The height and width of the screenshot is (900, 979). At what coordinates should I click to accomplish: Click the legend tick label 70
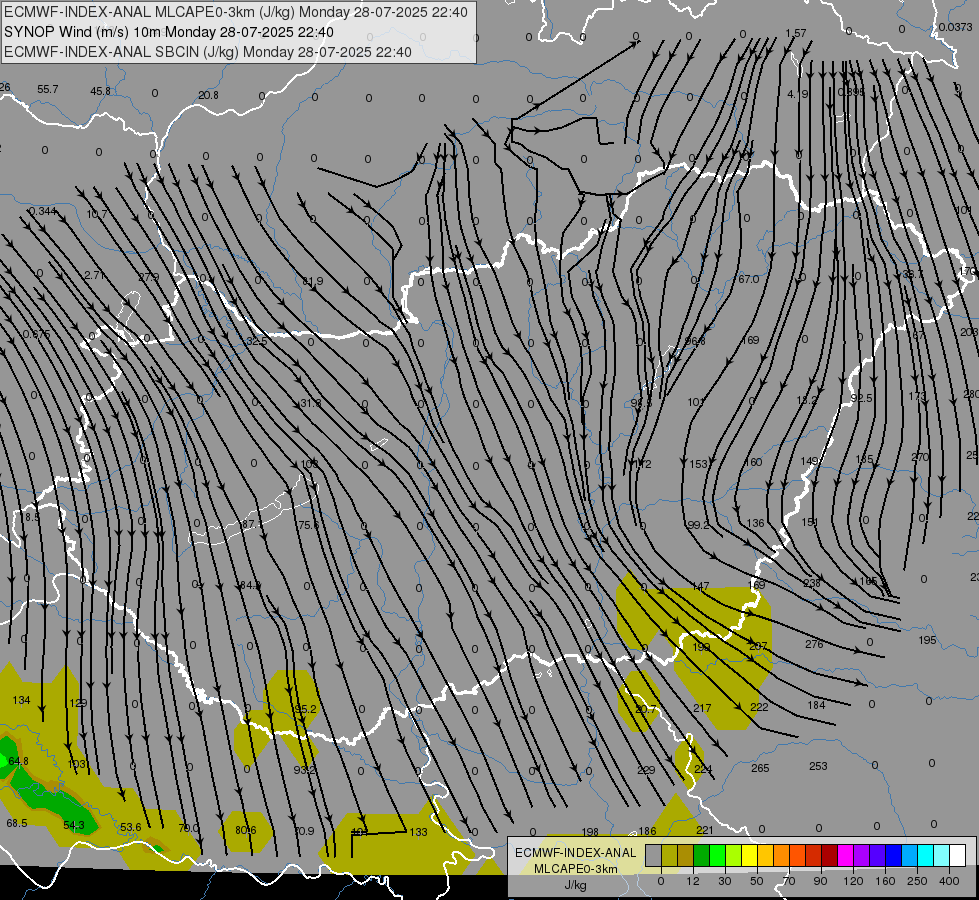tap(788, 881)
